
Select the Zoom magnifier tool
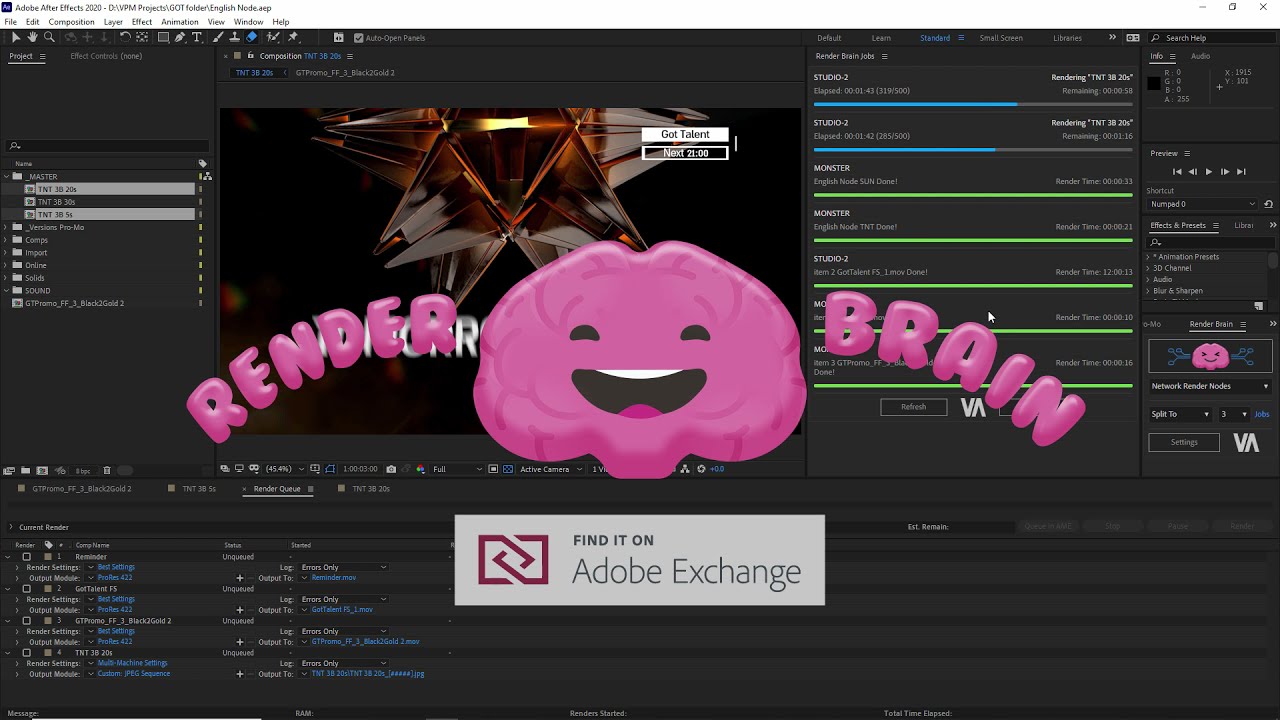pos(49,37)
